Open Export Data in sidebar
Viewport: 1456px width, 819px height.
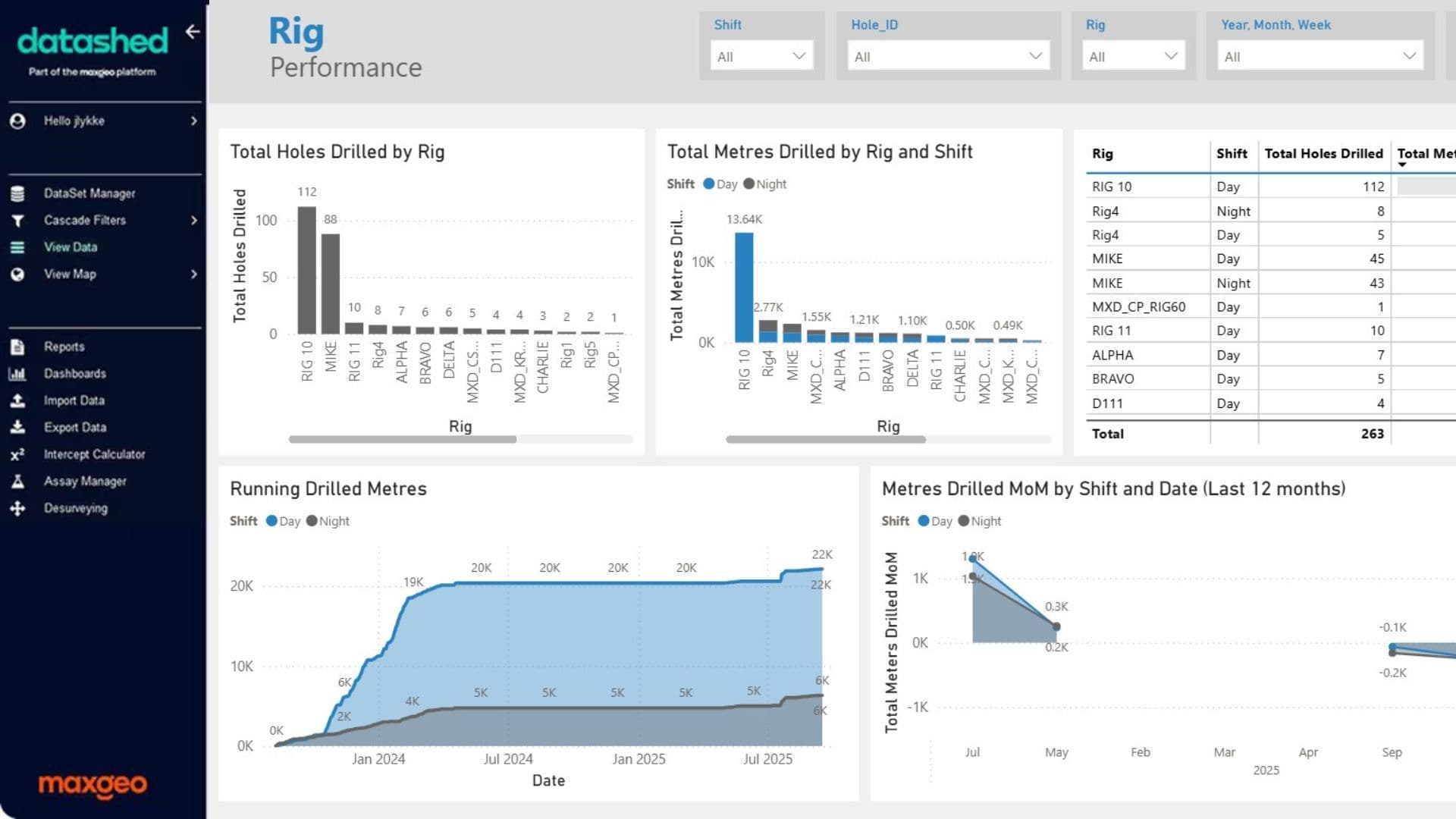tap(75, 428)
